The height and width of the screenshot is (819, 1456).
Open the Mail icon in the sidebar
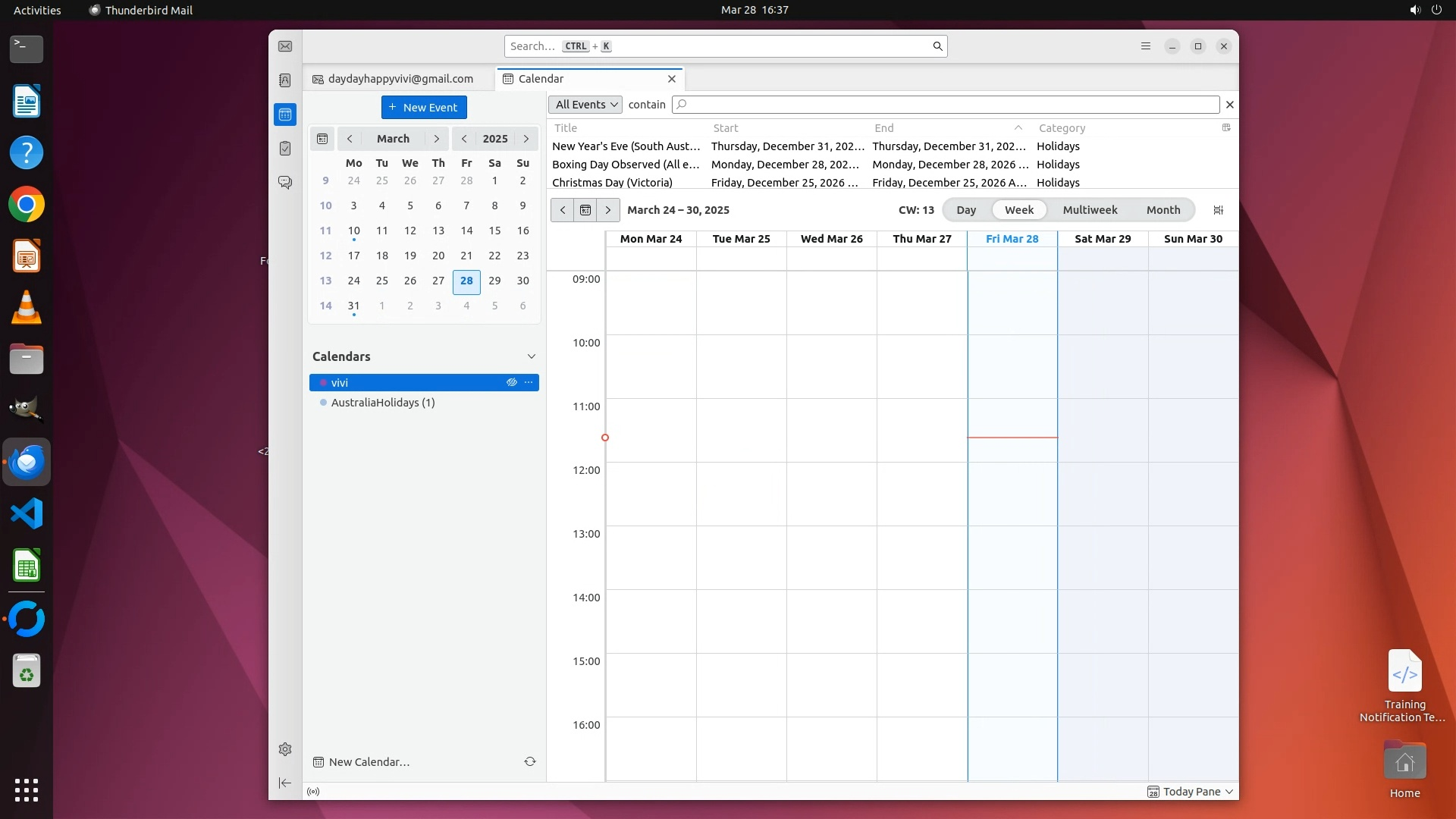tap(285, 46)
